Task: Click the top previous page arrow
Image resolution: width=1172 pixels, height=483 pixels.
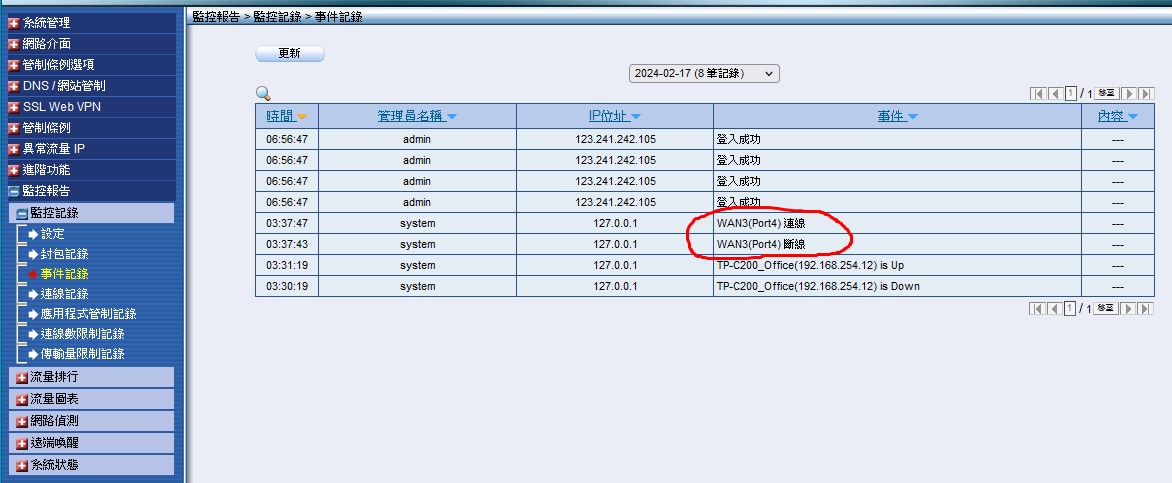Action: [x=1054, y=93]
